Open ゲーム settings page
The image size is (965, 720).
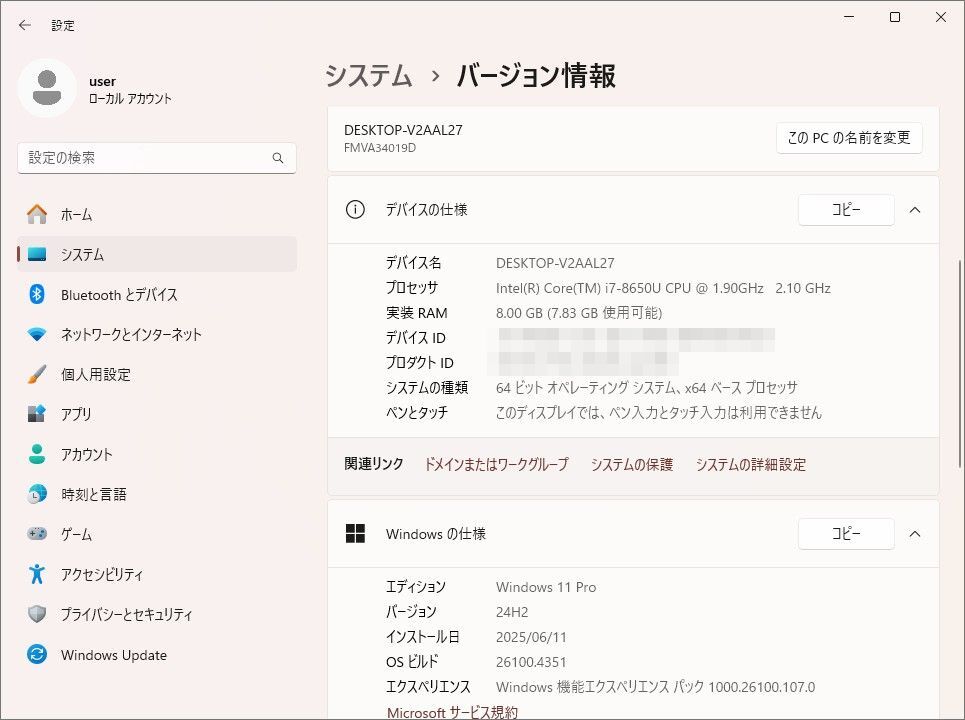[x=157, y=534]
